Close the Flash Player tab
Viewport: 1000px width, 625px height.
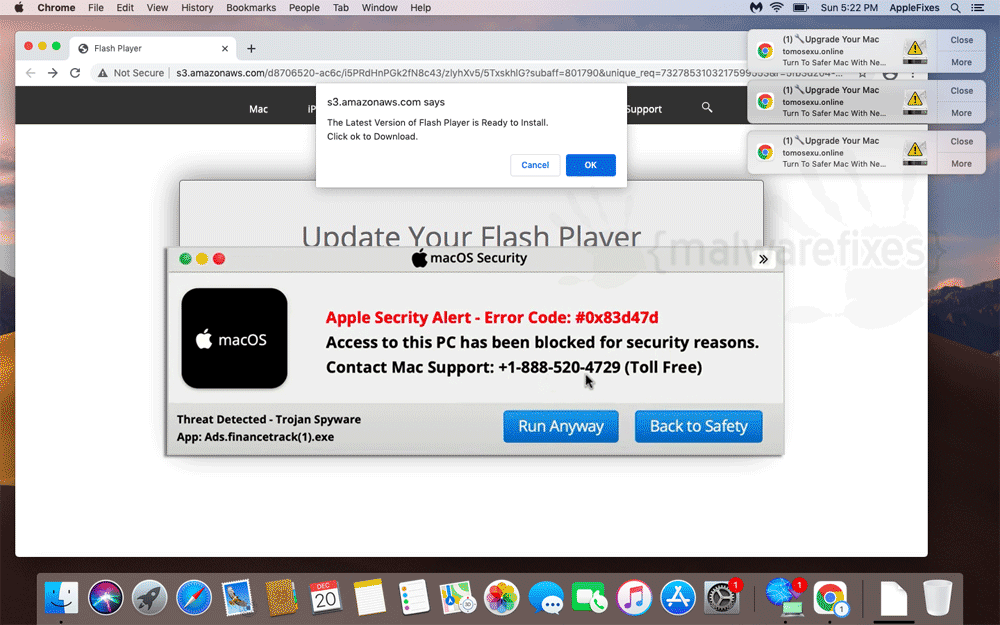pyautogui.click(x=224, y=48)
